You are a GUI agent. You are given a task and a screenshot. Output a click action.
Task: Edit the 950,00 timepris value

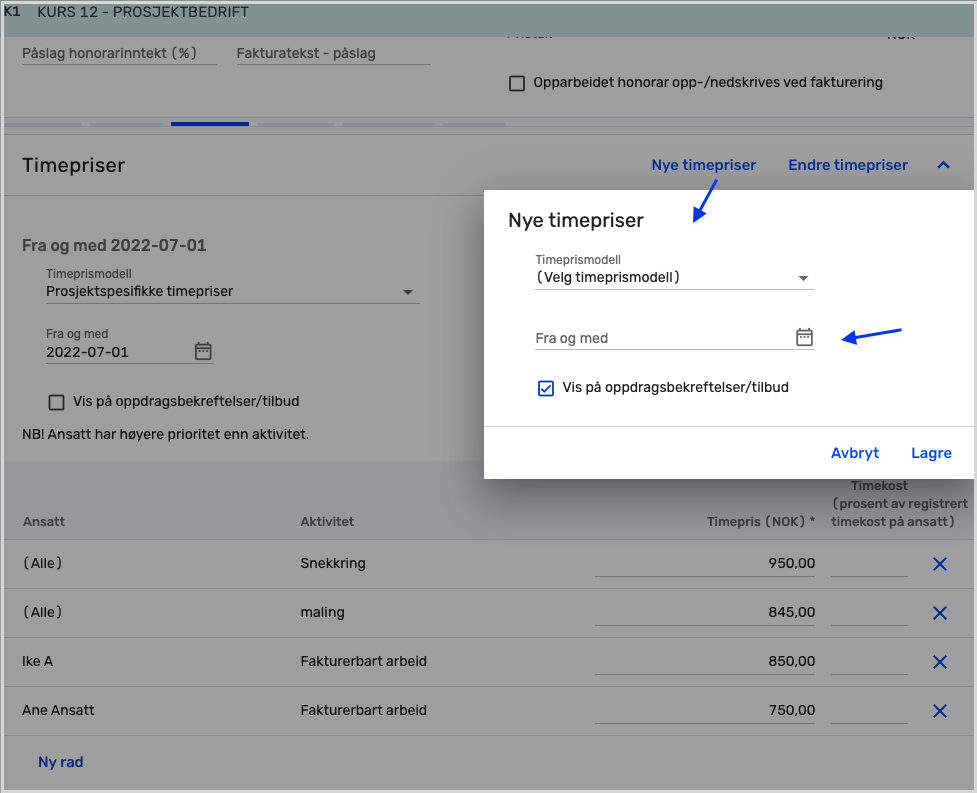coord(705,563)
